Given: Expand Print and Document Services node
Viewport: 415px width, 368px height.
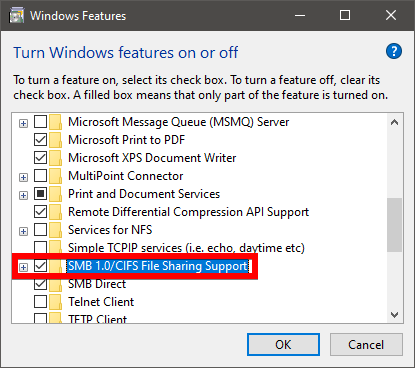Looking at the screenshot, I should point(23,196).
